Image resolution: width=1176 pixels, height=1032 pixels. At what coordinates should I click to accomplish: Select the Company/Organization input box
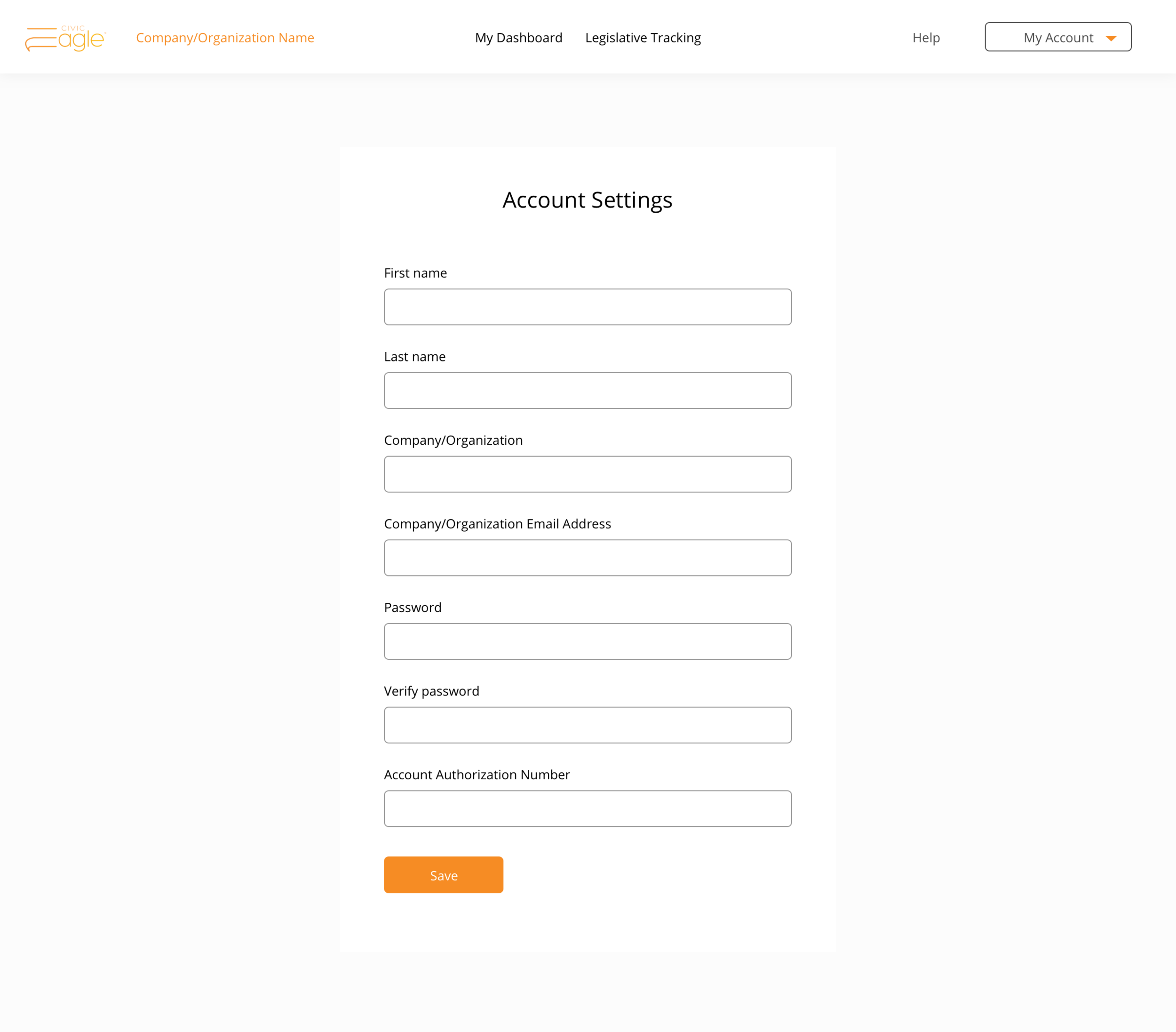click(x=588, y=474)
